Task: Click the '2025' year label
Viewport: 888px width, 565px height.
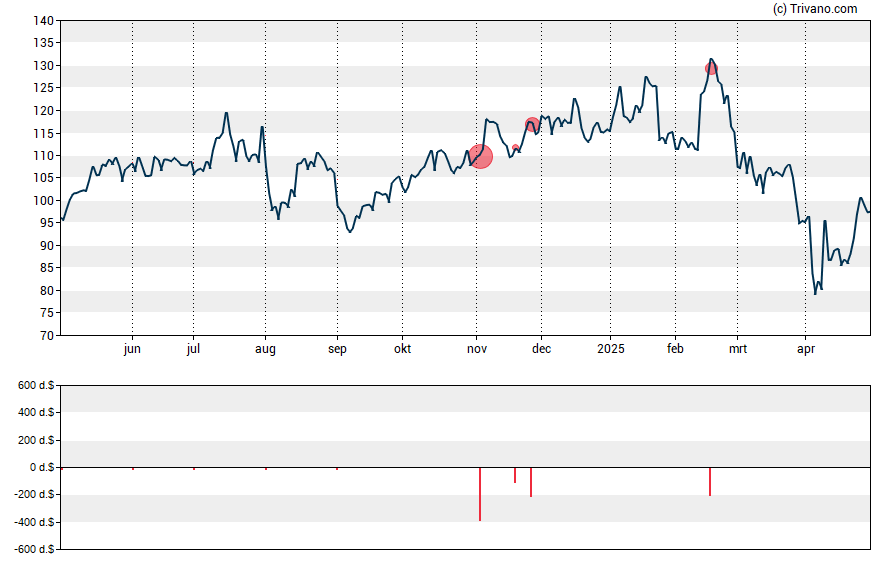Action: pyautogui.click(x=610, y=348)
